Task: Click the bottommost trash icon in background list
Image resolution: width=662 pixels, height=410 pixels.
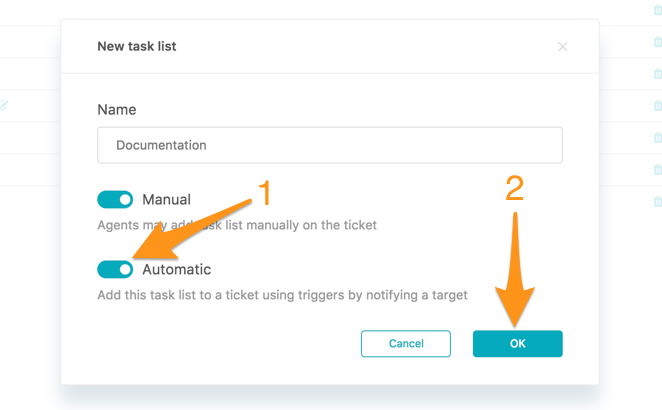Action: (x=658, y=201)
